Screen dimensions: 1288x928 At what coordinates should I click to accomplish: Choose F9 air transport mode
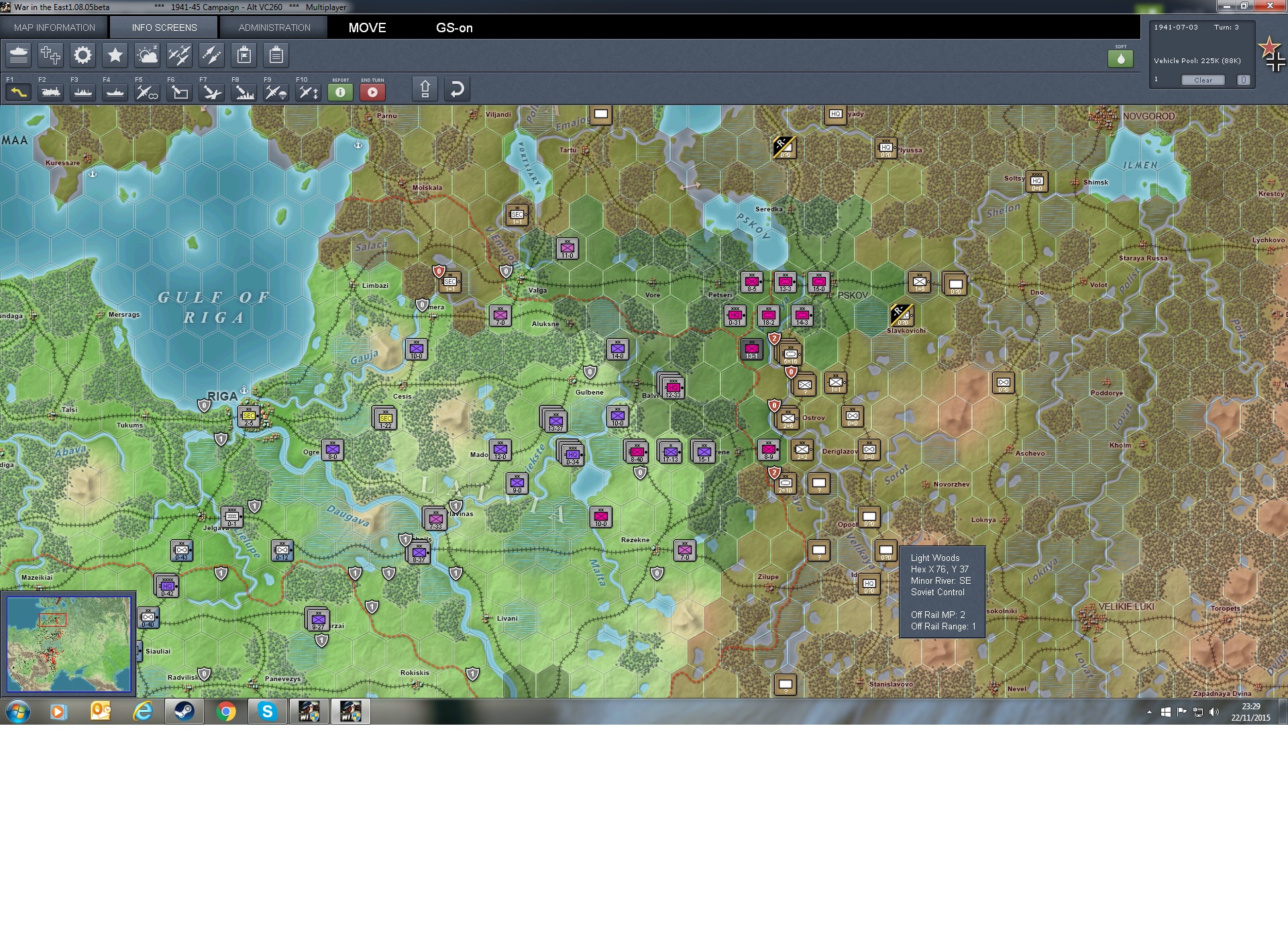(276, 92)
